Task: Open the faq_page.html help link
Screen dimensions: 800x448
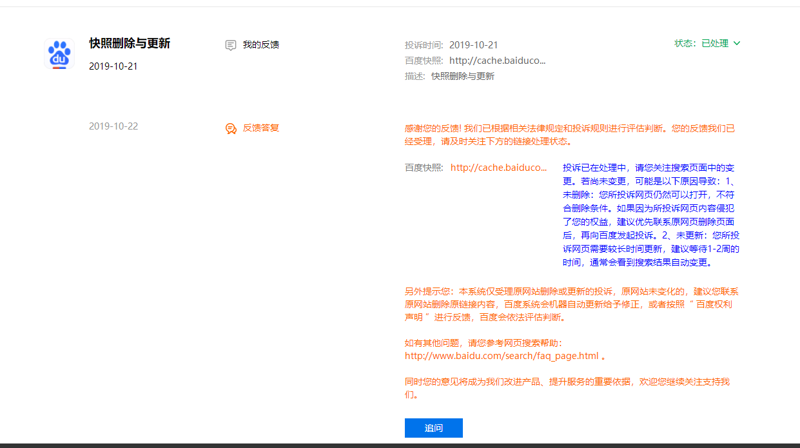Action: click(x=502, y=356)
